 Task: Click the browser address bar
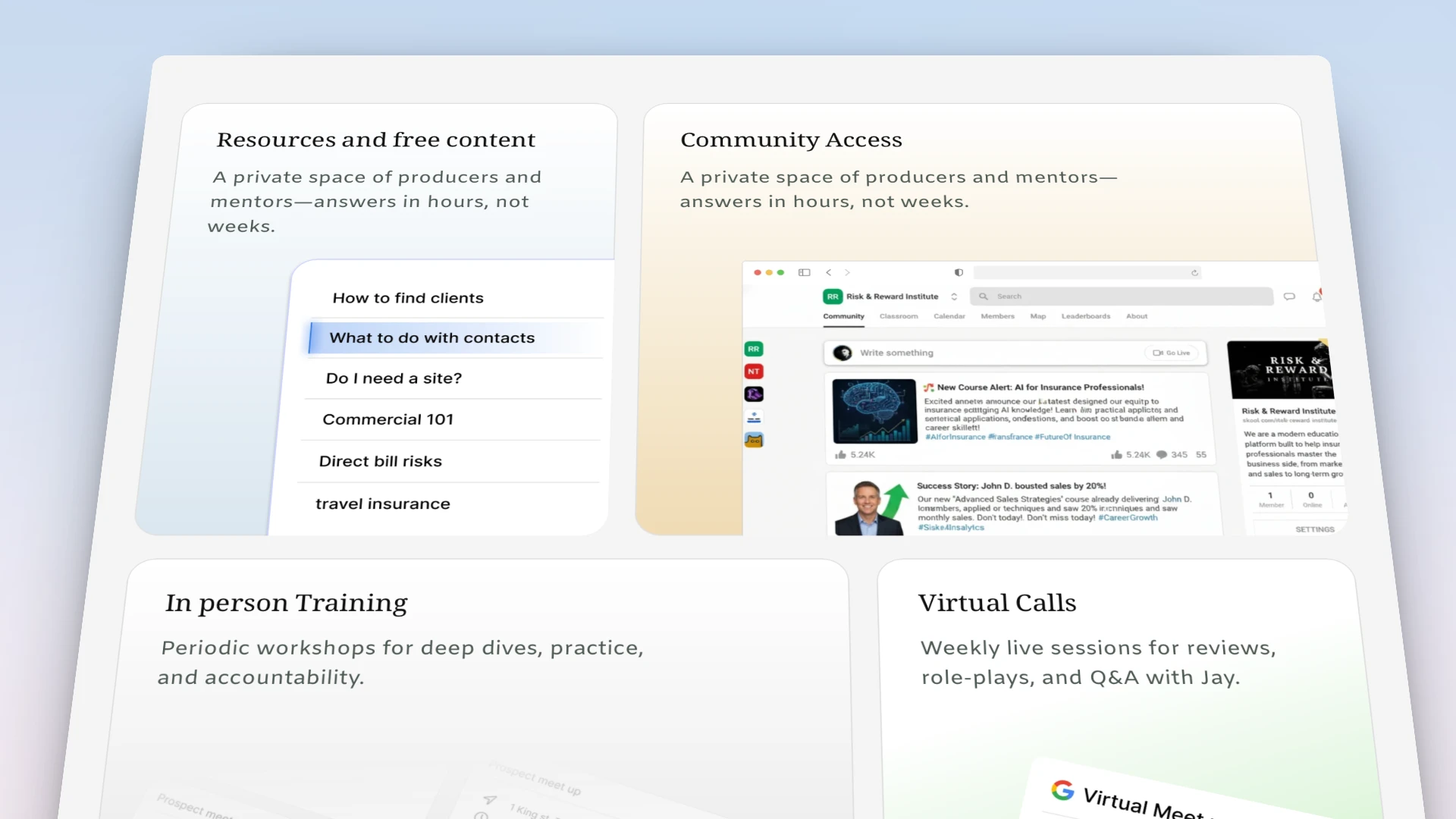[1087, 273]
